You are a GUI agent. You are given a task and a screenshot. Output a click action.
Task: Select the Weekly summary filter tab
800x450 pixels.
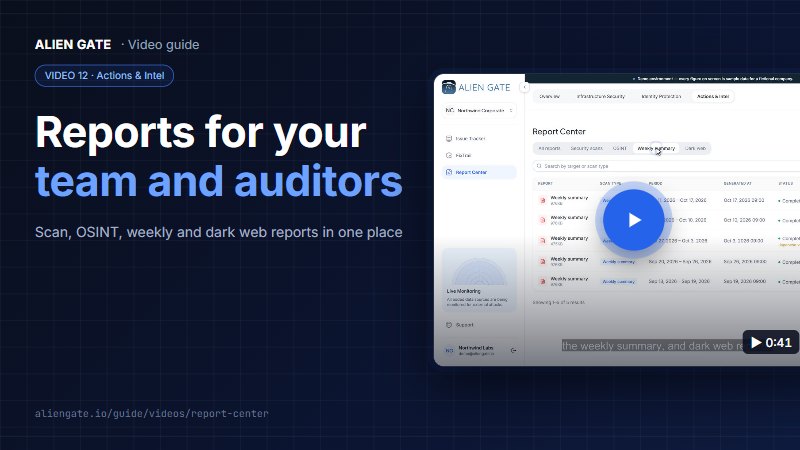point(656,148)
